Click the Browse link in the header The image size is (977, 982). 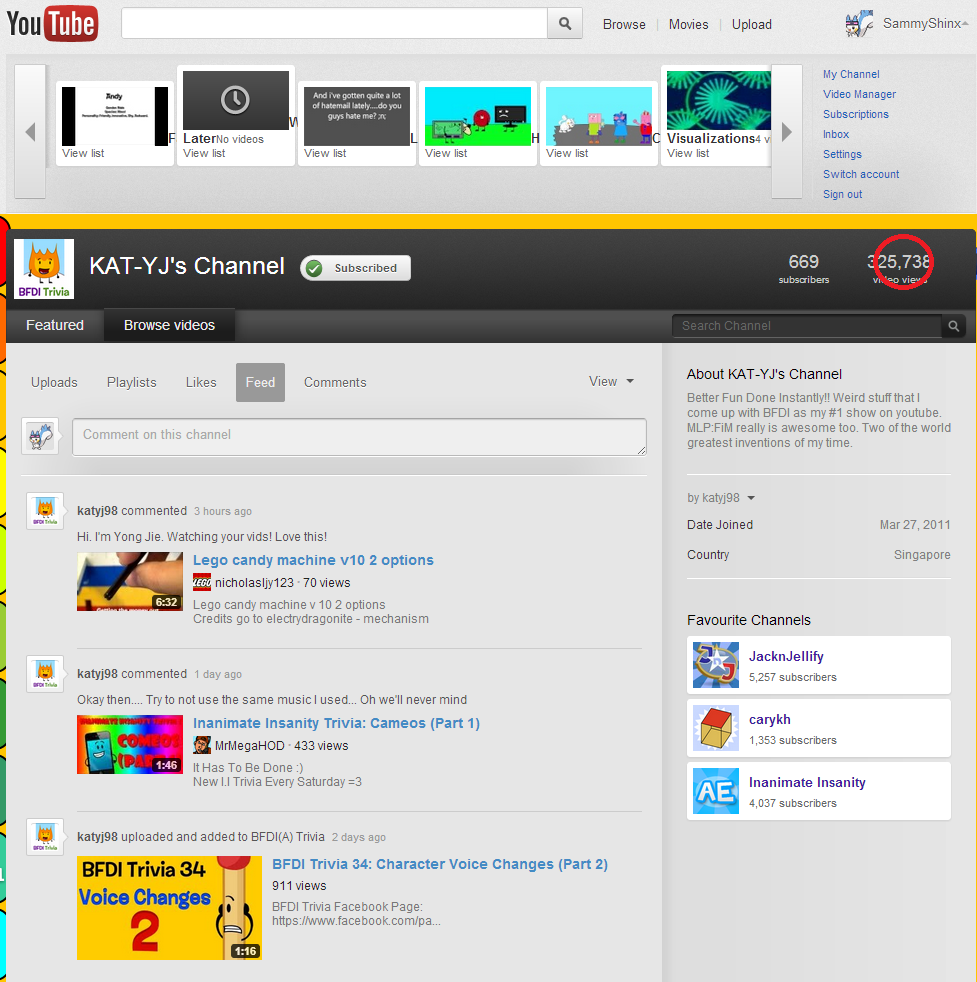tap(624, 24)
